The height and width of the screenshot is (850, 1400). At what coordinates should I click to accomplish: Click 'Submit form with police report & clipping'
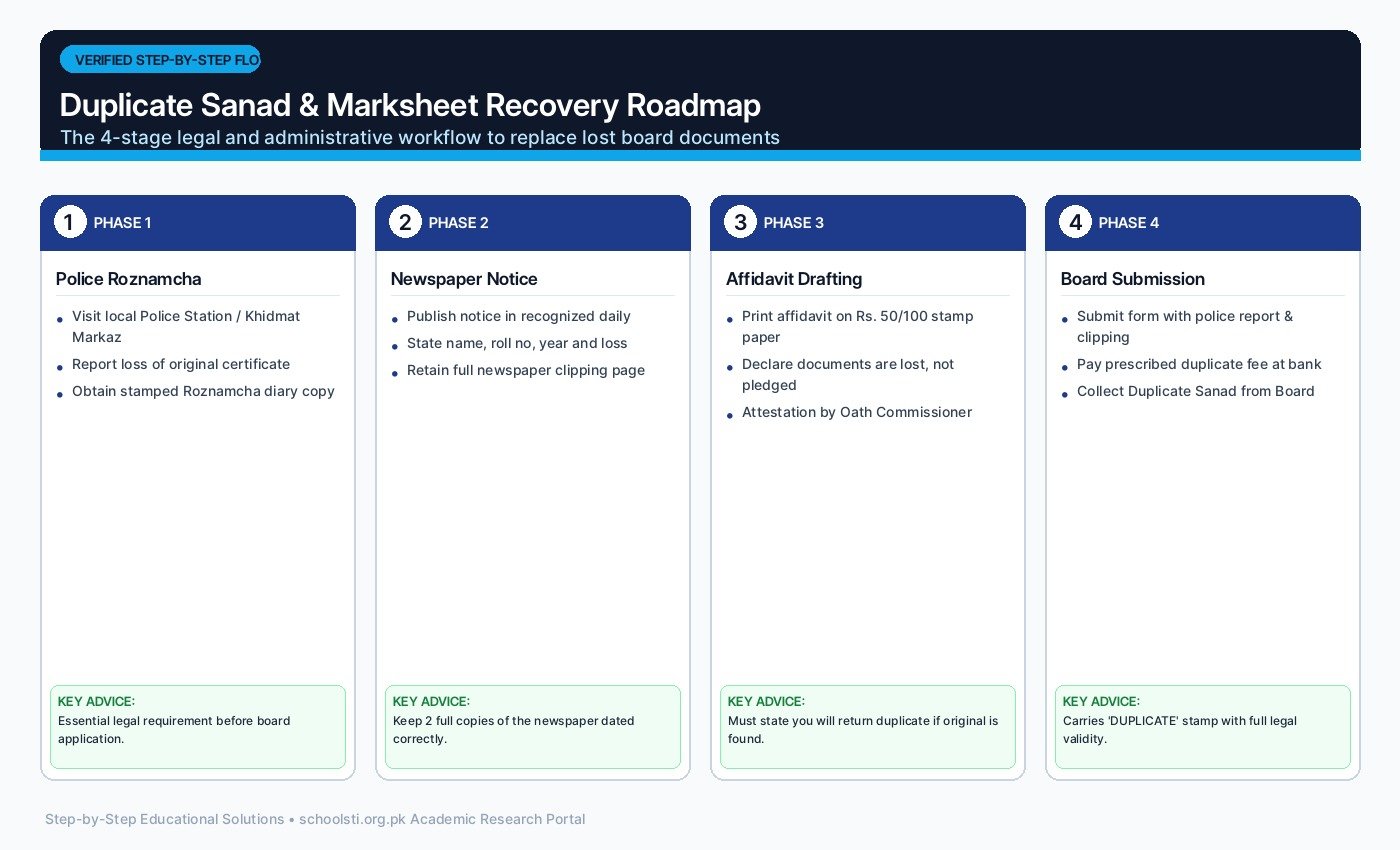pyautogui.click(x=1185, y=326)
